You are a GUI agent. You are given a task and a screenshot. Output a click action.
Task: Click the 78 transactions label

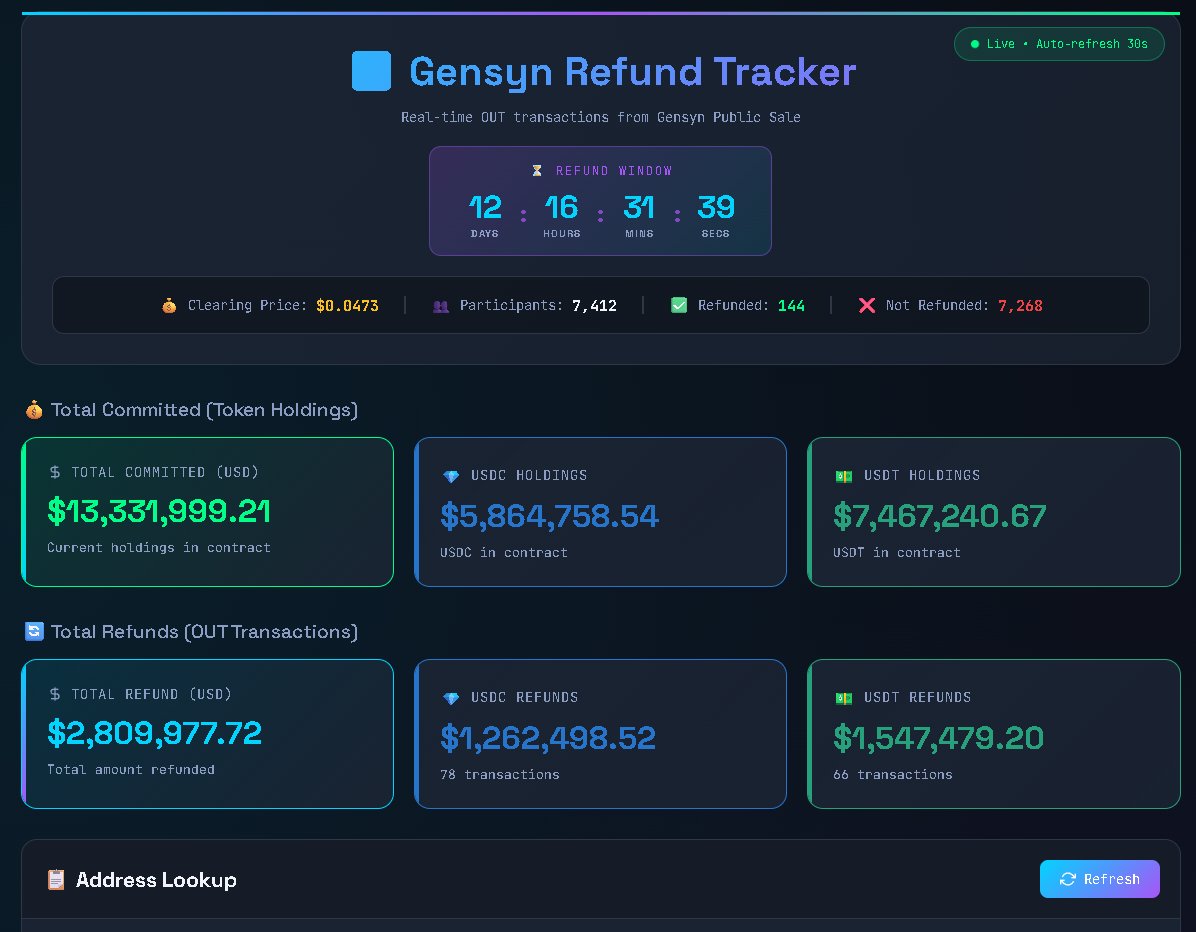(500, 775)
